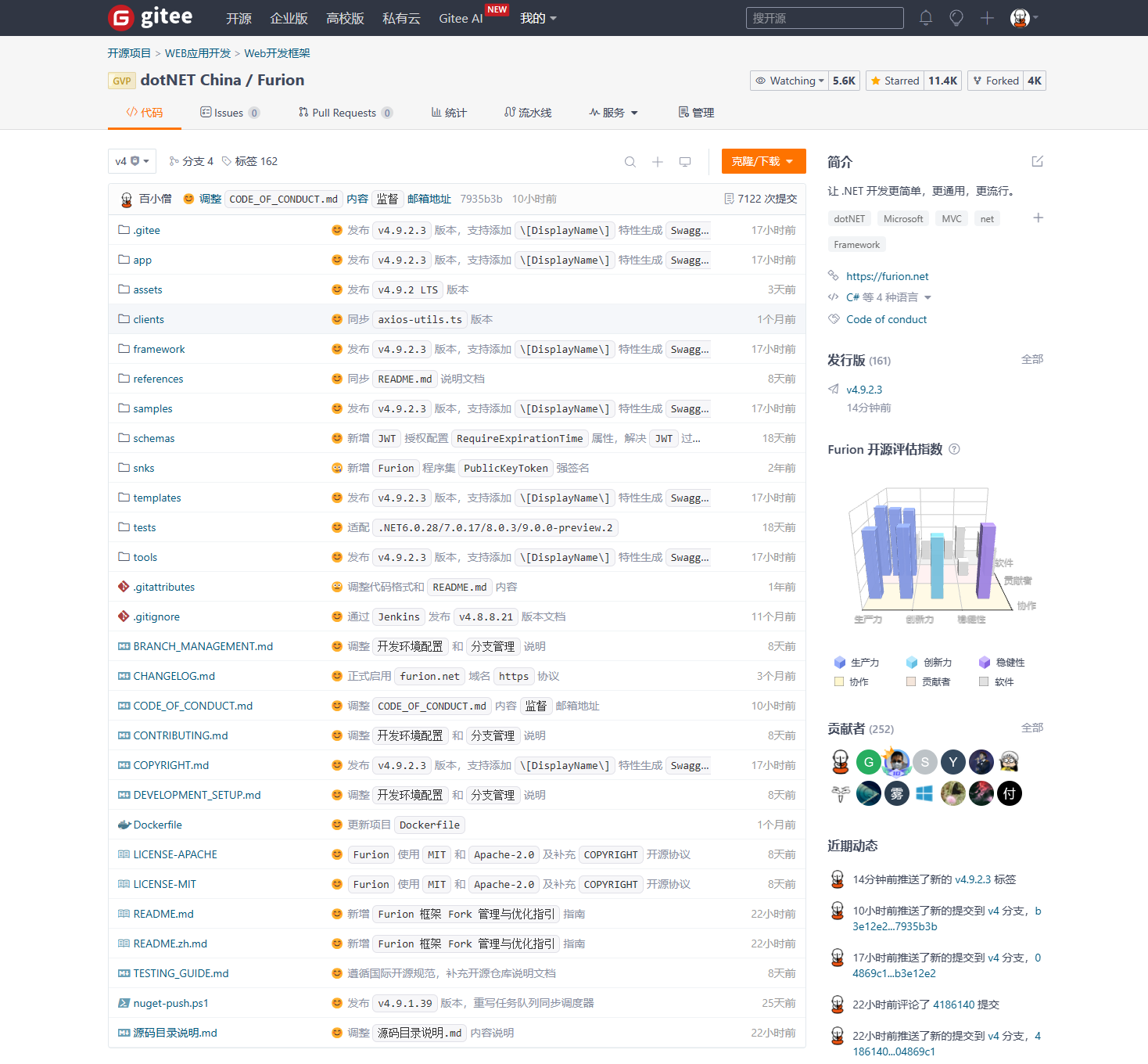1148x1064 pixels.
Task: Click the Y contributor avatar
Action: coord(953,762)
